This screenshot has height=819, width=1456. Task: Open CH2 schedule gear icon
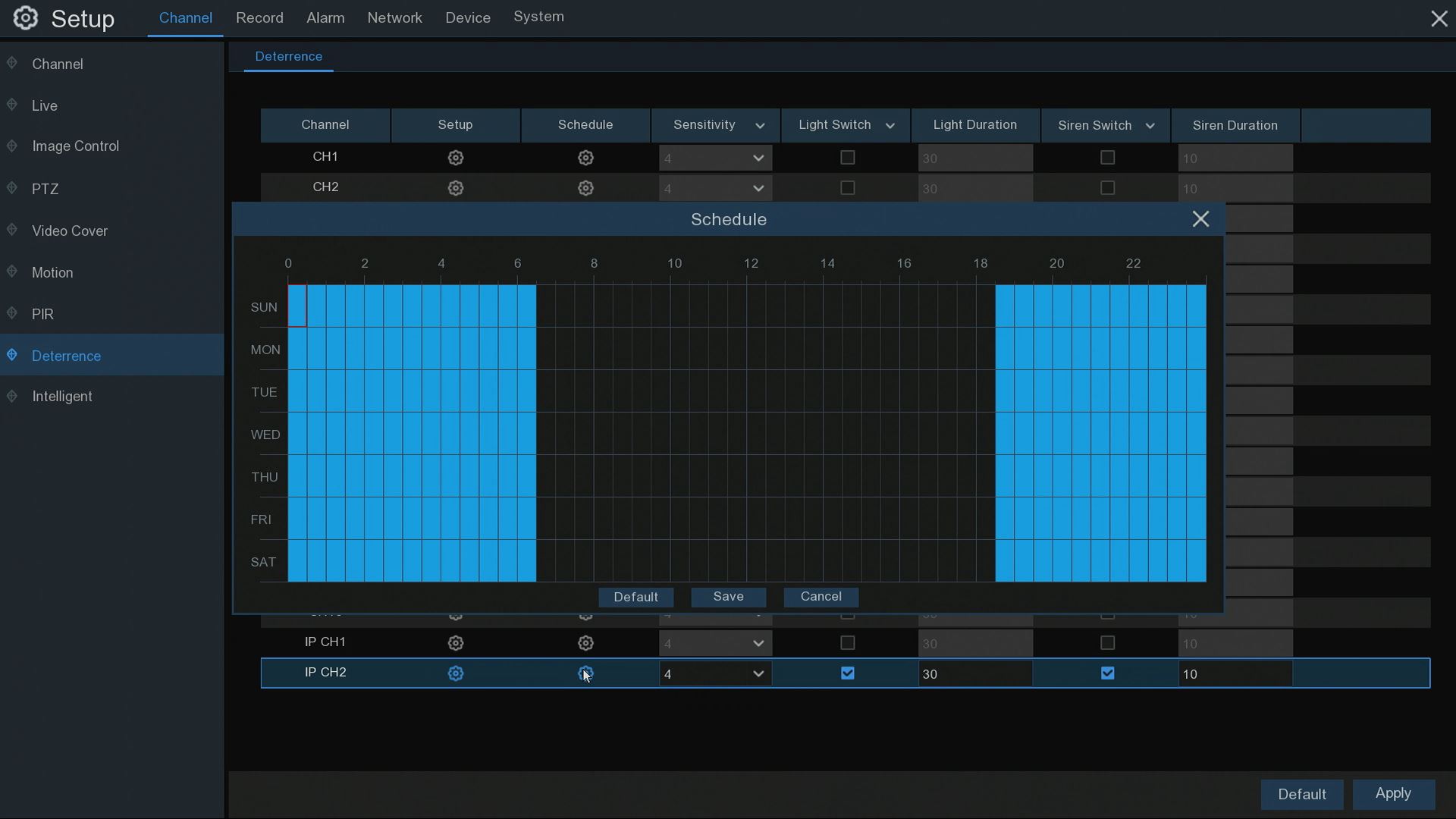(x=585, y=188)
